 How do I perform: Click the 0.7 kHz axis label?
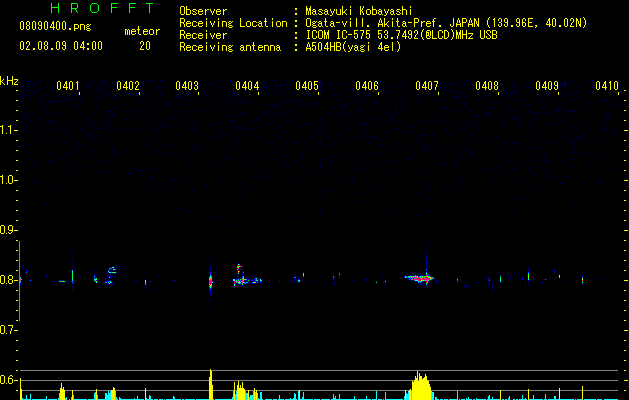point(8,330)
